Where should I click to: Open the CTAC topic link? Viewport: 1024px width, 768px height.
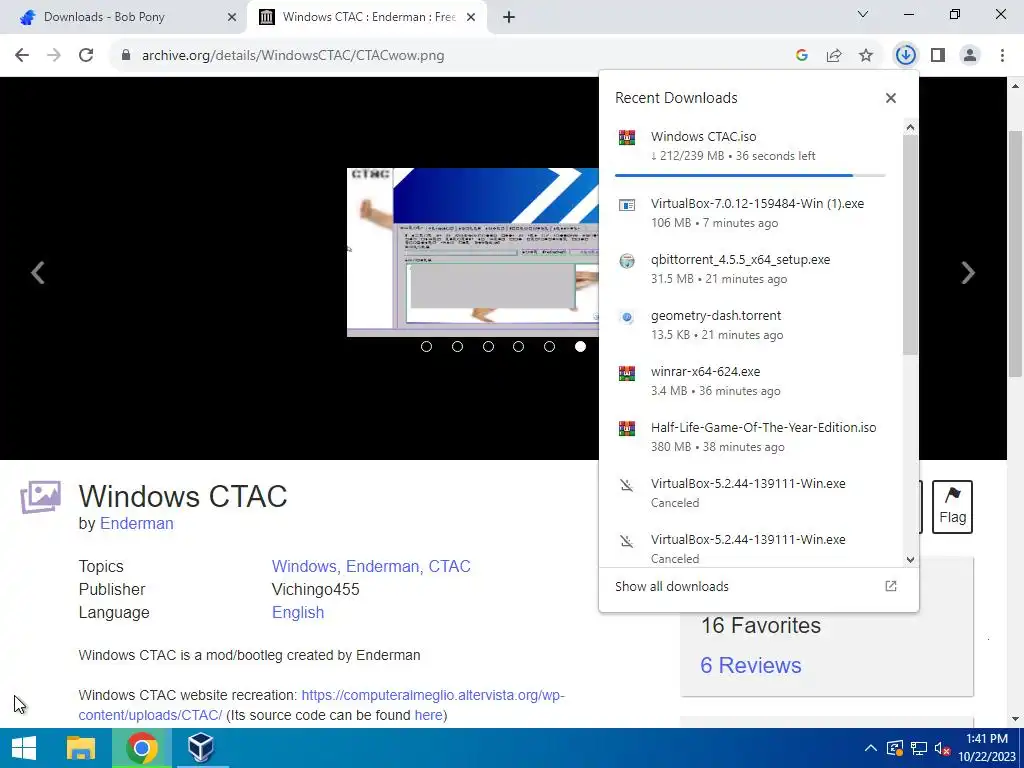tap(449, 566)
